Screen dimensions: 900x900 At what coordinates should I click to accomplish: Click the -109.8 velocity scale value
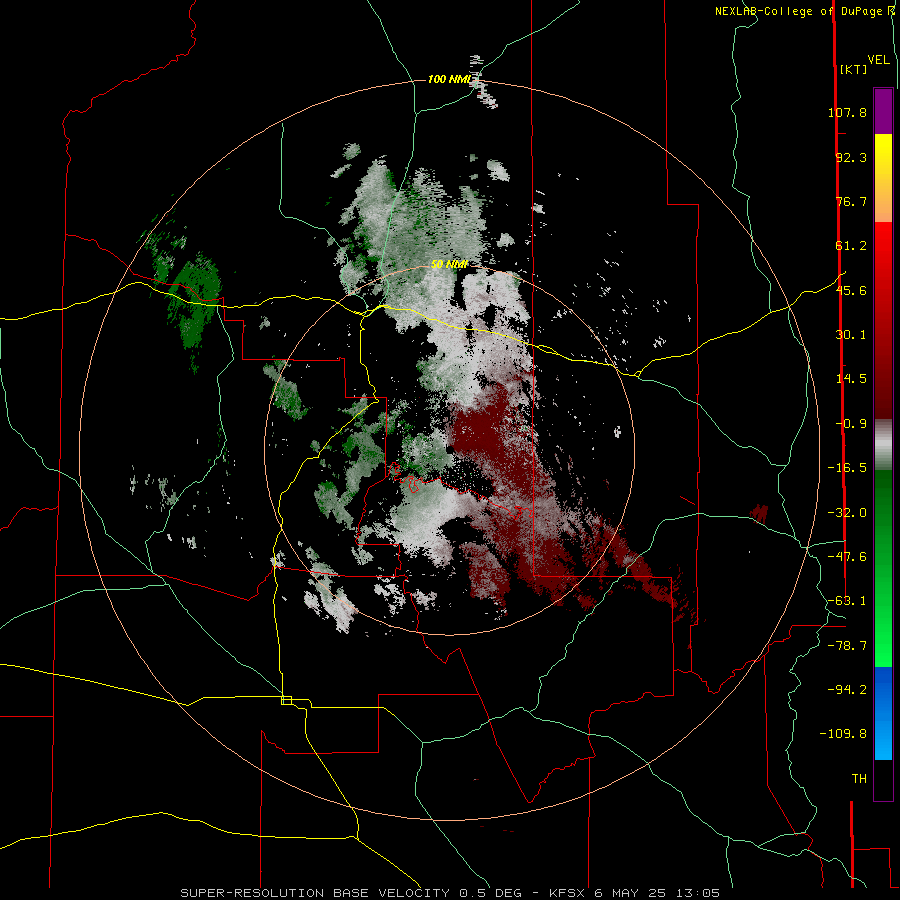tap(843, 734)
